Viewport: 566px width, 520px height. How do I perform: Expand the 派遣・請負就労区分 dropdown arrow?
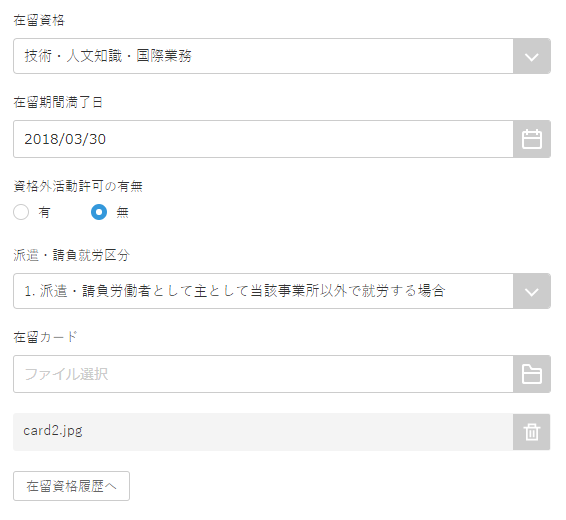click(x=532, y=291)
